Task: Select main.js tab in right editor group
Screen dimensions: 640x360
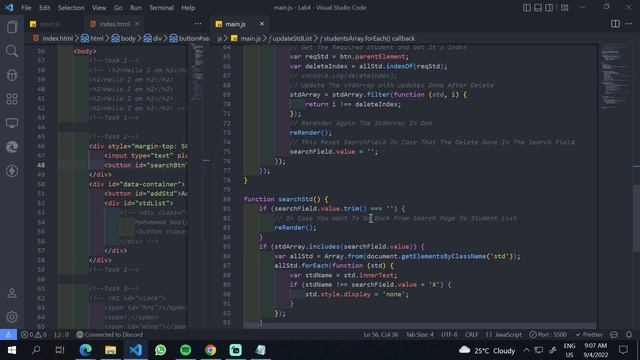Action: tap(236, 24)
